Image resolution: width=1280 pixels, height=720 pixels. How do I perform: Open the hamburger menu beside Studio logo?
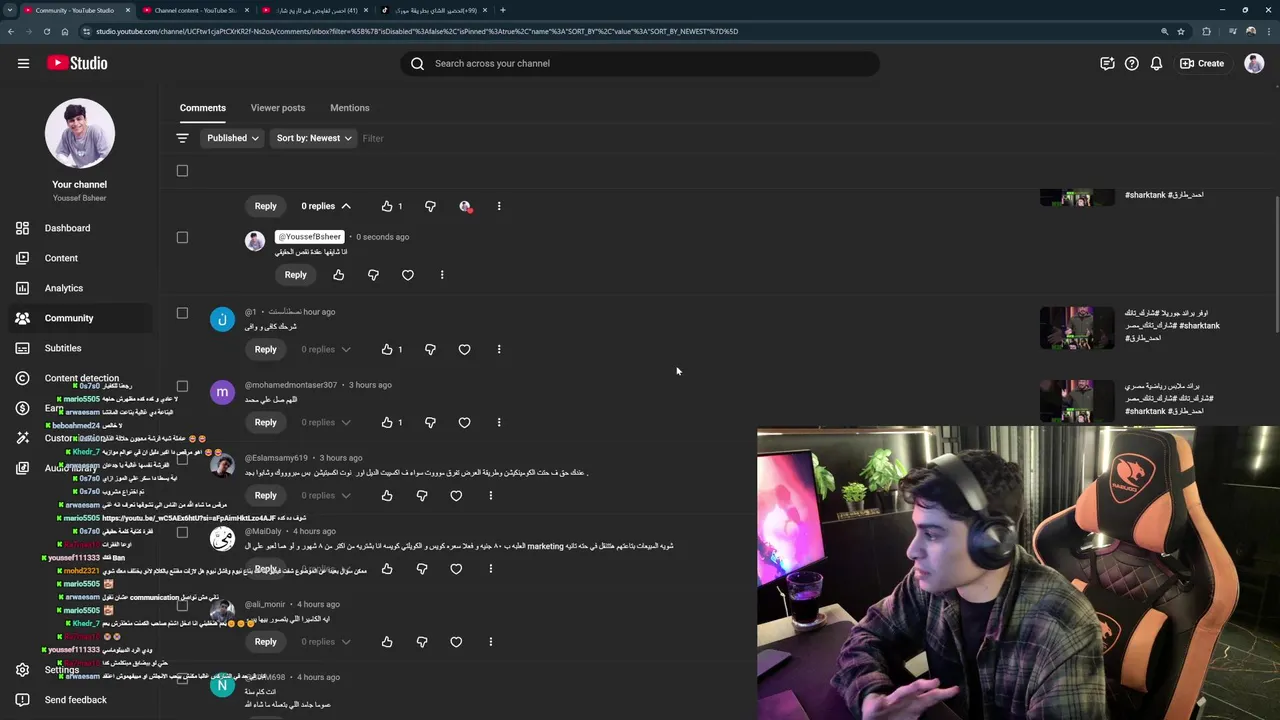point(23,63)
